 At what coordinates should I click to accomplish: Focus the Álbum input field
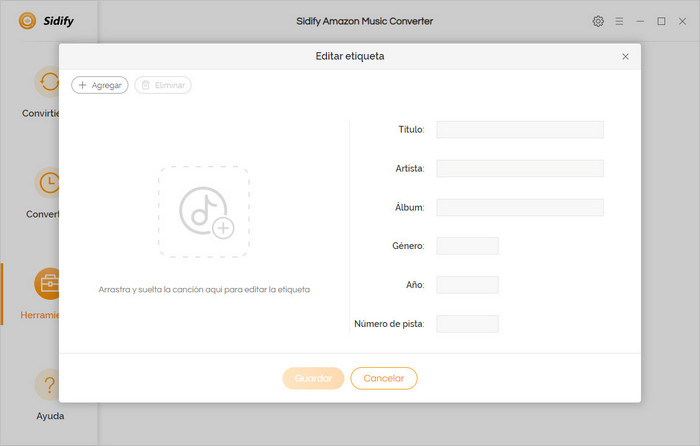click(520, 207)
